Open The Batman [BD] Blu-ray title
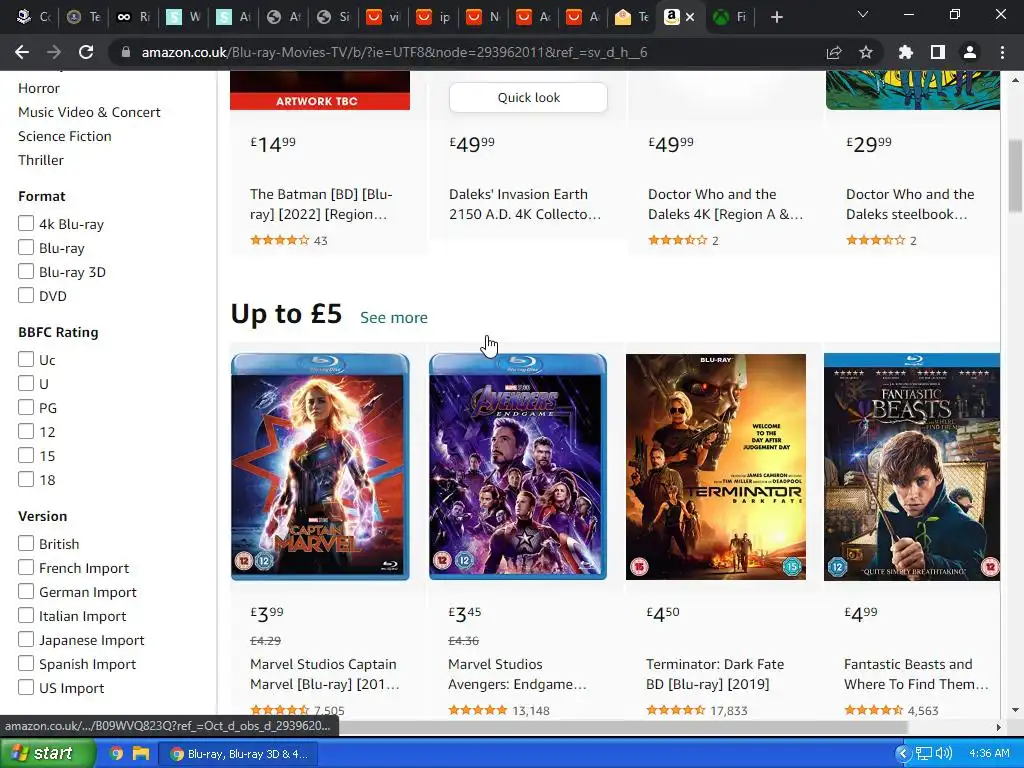1024x768 pixels. coord(321,204)
